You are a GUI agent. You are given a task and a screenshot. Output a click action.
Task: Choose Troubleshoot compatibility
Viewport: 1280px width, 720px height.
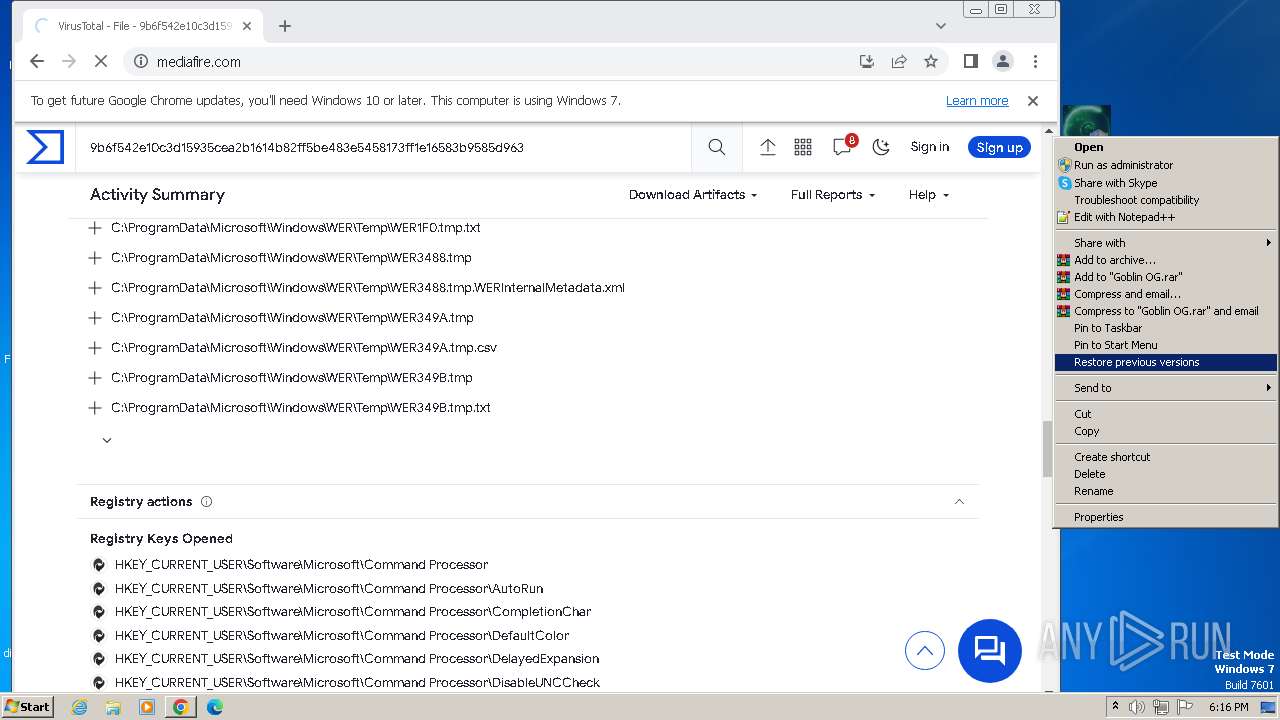pos(1166,200)
